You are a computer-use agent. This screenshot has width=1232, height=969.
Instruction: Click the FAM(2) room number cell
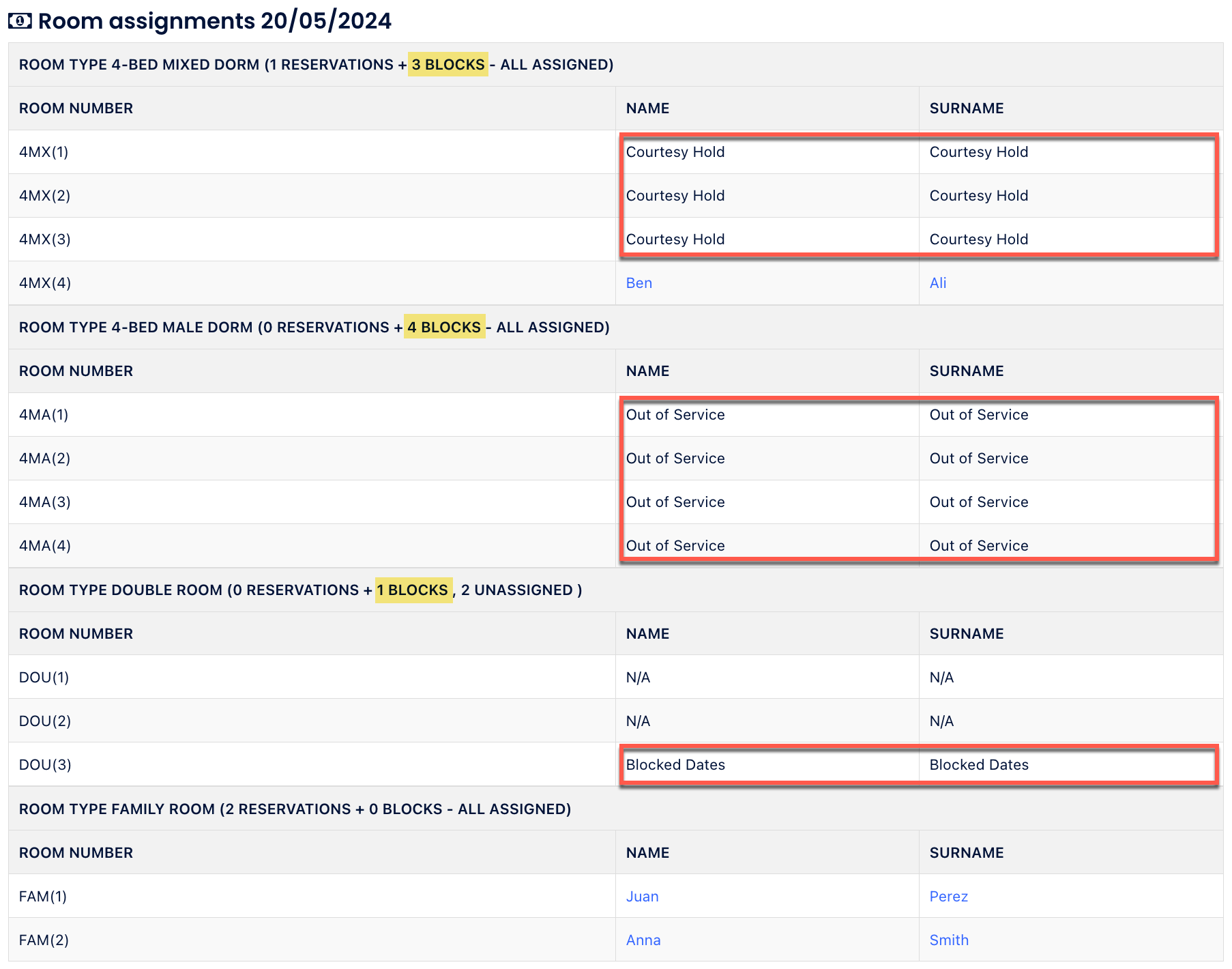point(43,940)
